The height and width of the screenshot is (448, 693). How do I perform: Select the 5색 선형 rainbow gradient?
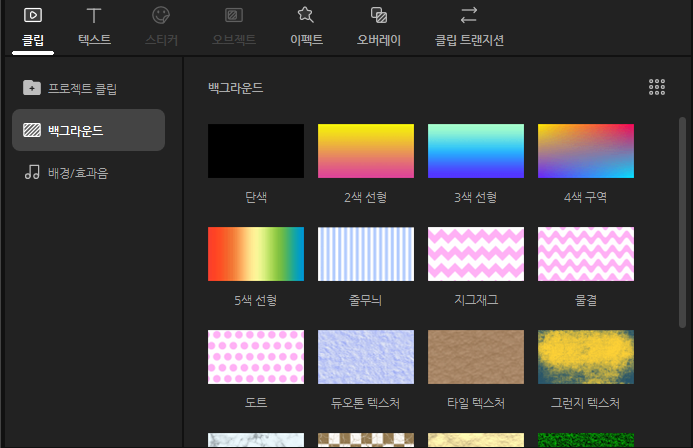[255, 254]
